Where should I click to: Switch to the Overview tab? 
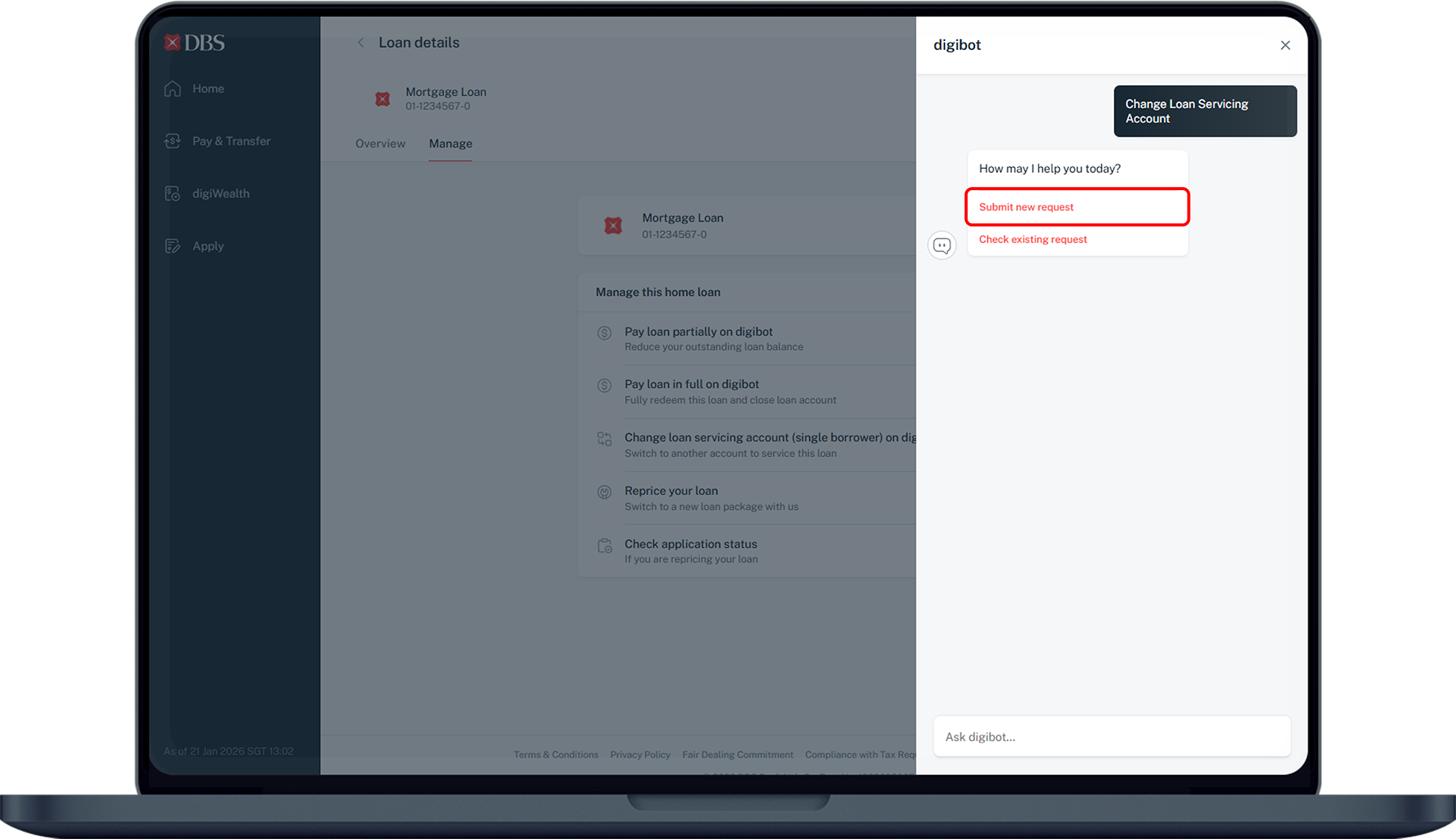click(380, 144)
